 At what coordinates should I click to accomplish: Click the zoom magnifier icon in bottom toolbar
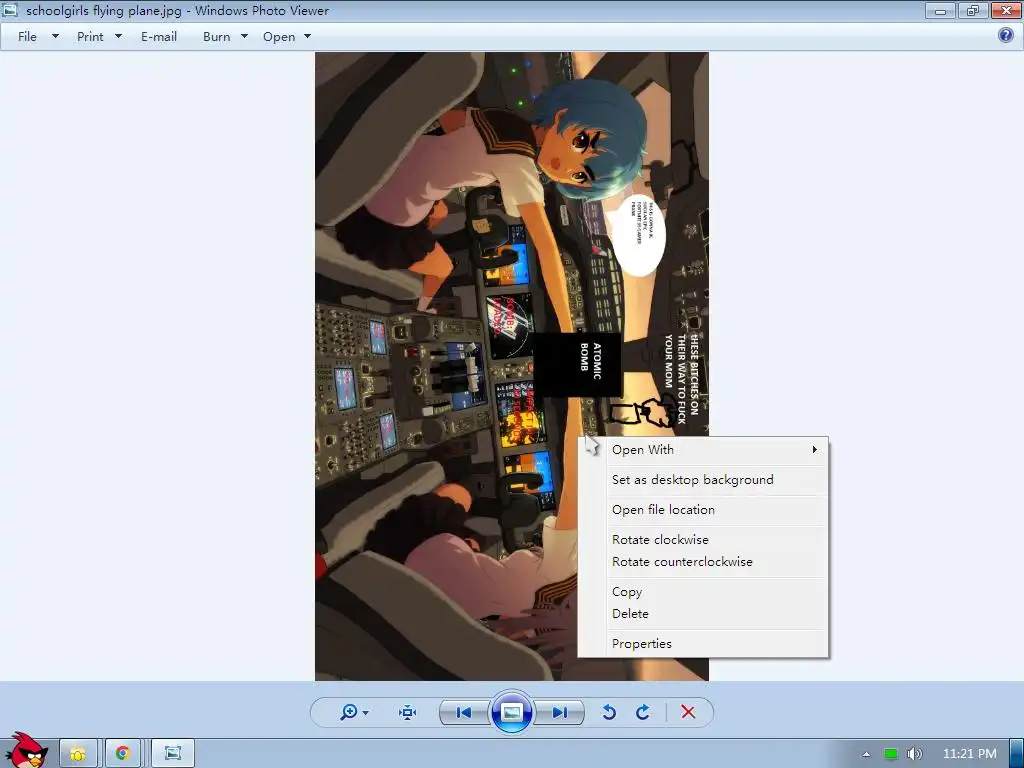[349, 712]
